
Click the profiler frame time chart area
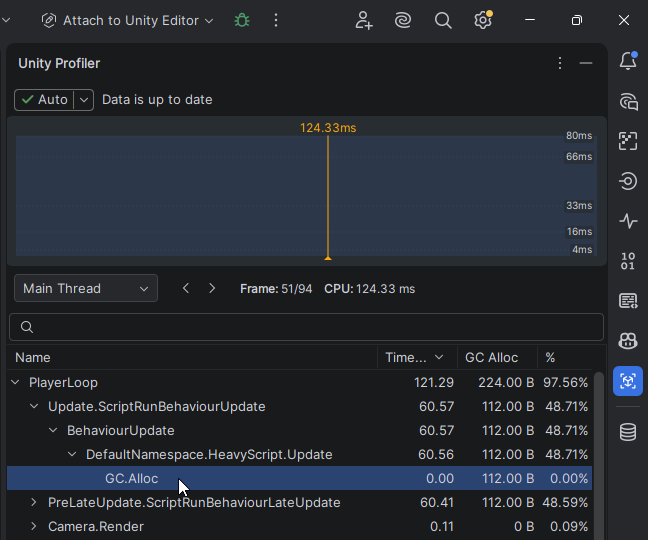tap(306, 196)
